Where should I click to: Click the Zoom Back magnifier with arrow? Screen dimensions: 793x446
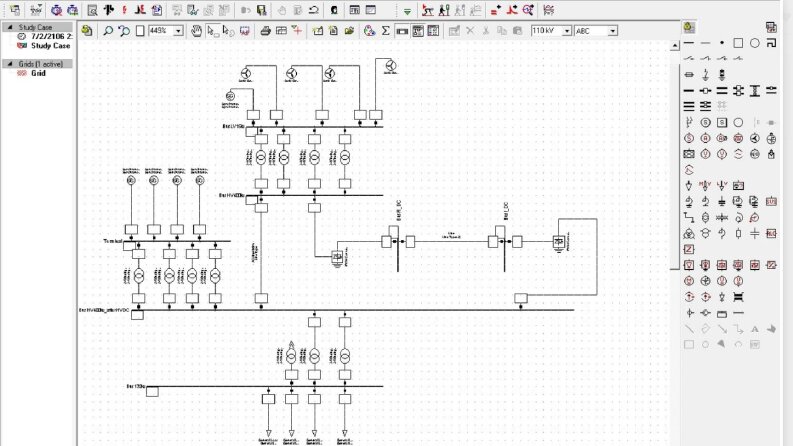(x=124, y=31)
